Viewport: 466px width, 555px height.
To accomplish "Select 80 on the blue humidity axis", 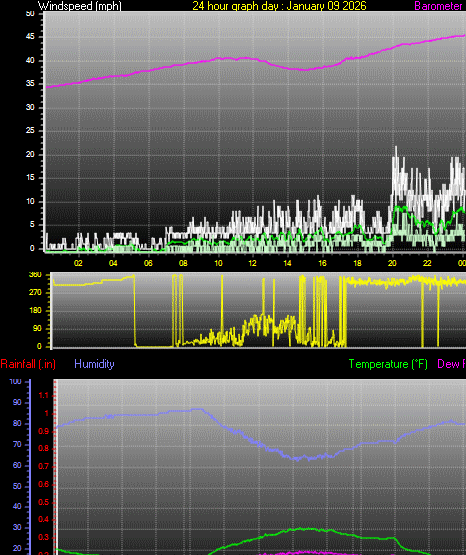I will (17, 423).
